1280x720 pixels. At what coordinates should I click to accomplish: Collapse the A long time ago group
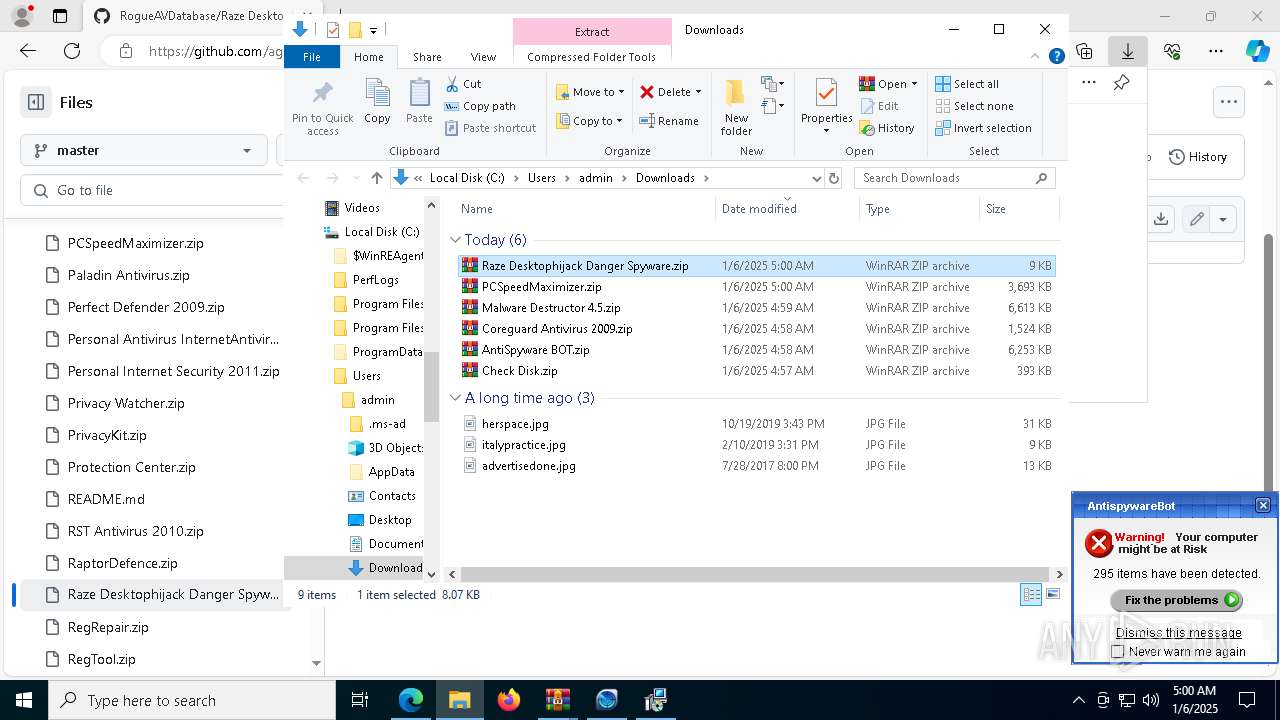pos(455,398)
